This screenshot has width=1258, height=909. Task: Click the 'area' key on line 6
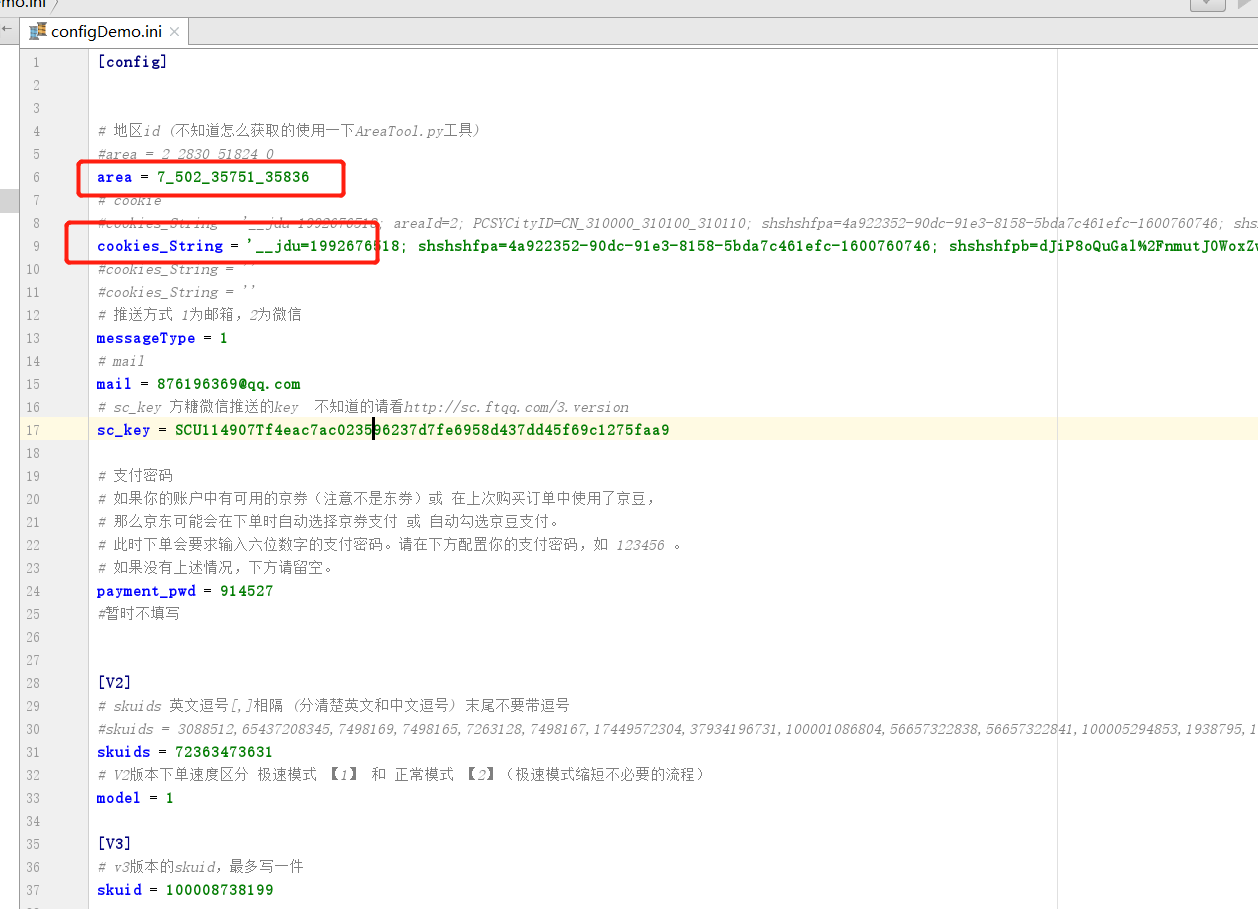(x=114, y=177)
